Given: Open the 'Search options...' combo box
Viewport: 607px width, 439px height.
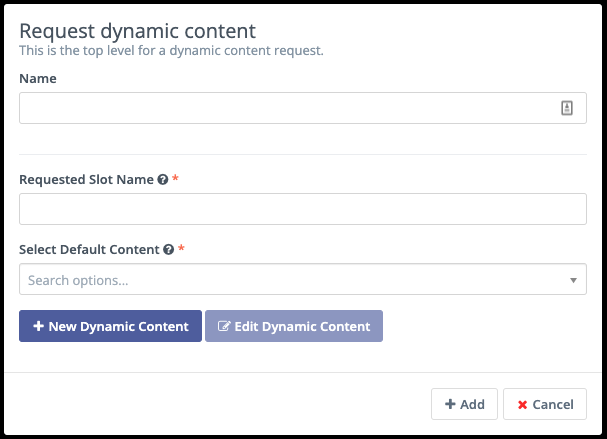Looking at the screenshot, I should (x=290, y=281).
